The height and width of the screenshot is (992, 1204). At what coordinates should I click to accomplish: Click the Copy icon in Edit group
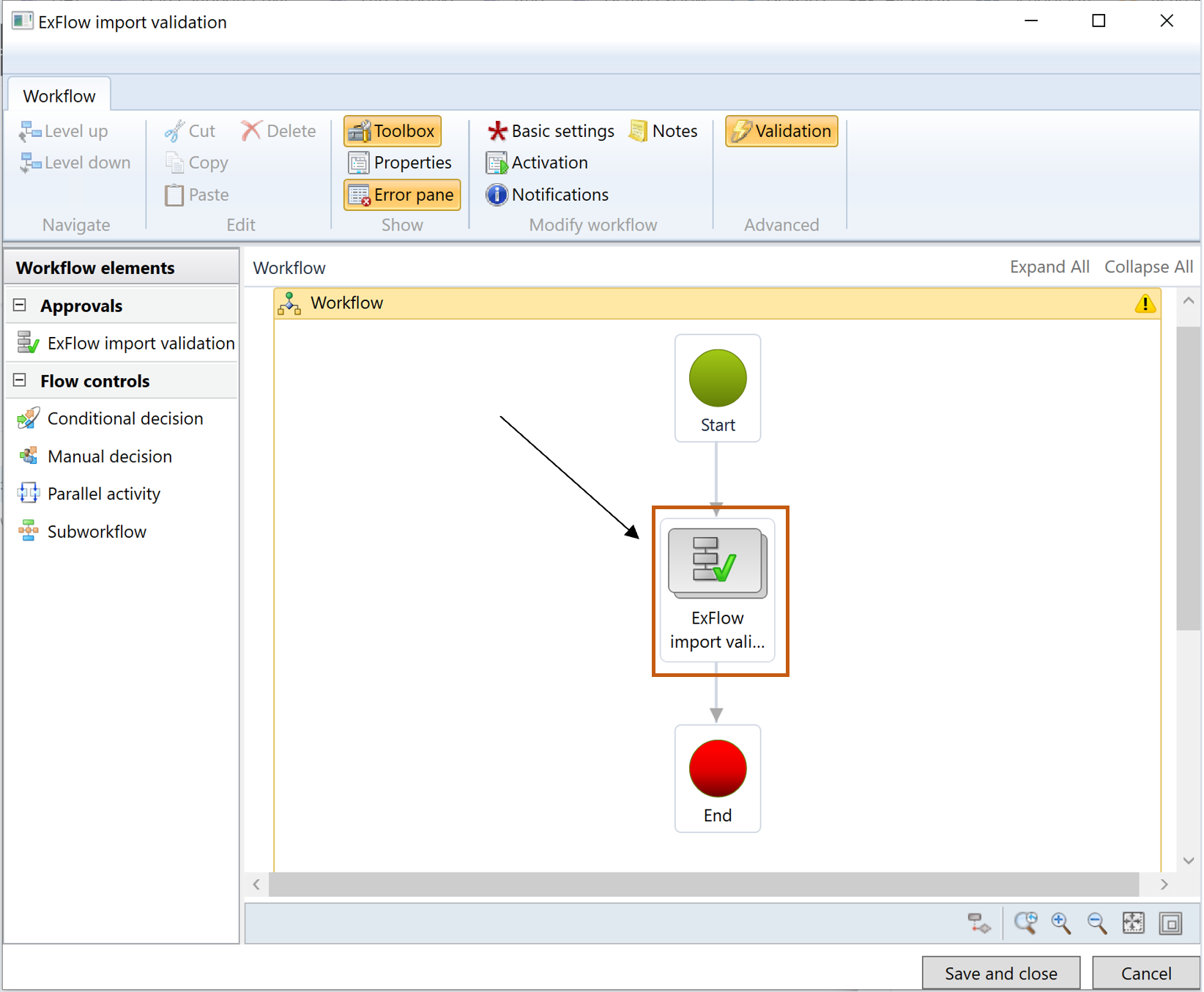tap(174, 163)
